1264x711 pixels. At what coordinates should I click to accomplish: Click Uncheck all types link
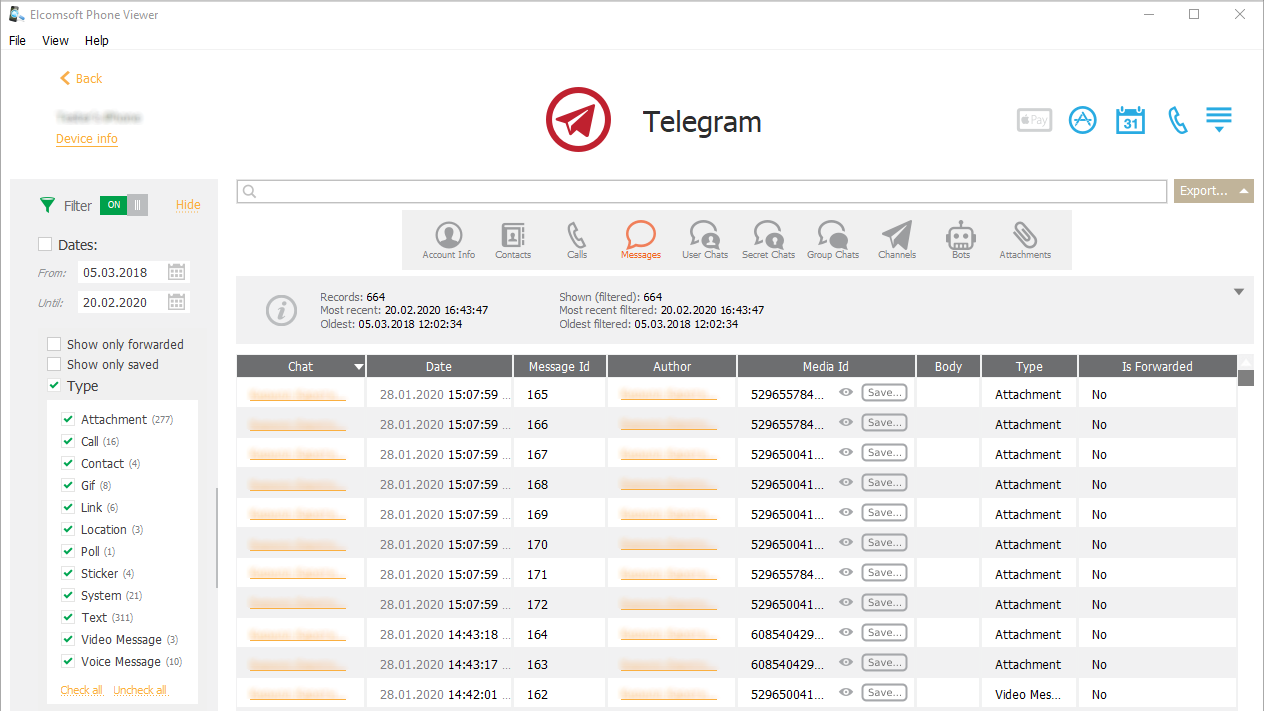(x=140, y=690)
